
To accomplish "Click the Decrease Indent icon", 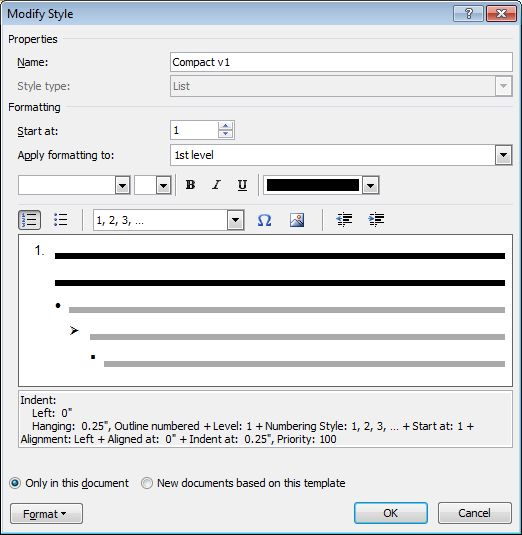I will point(344,220).
